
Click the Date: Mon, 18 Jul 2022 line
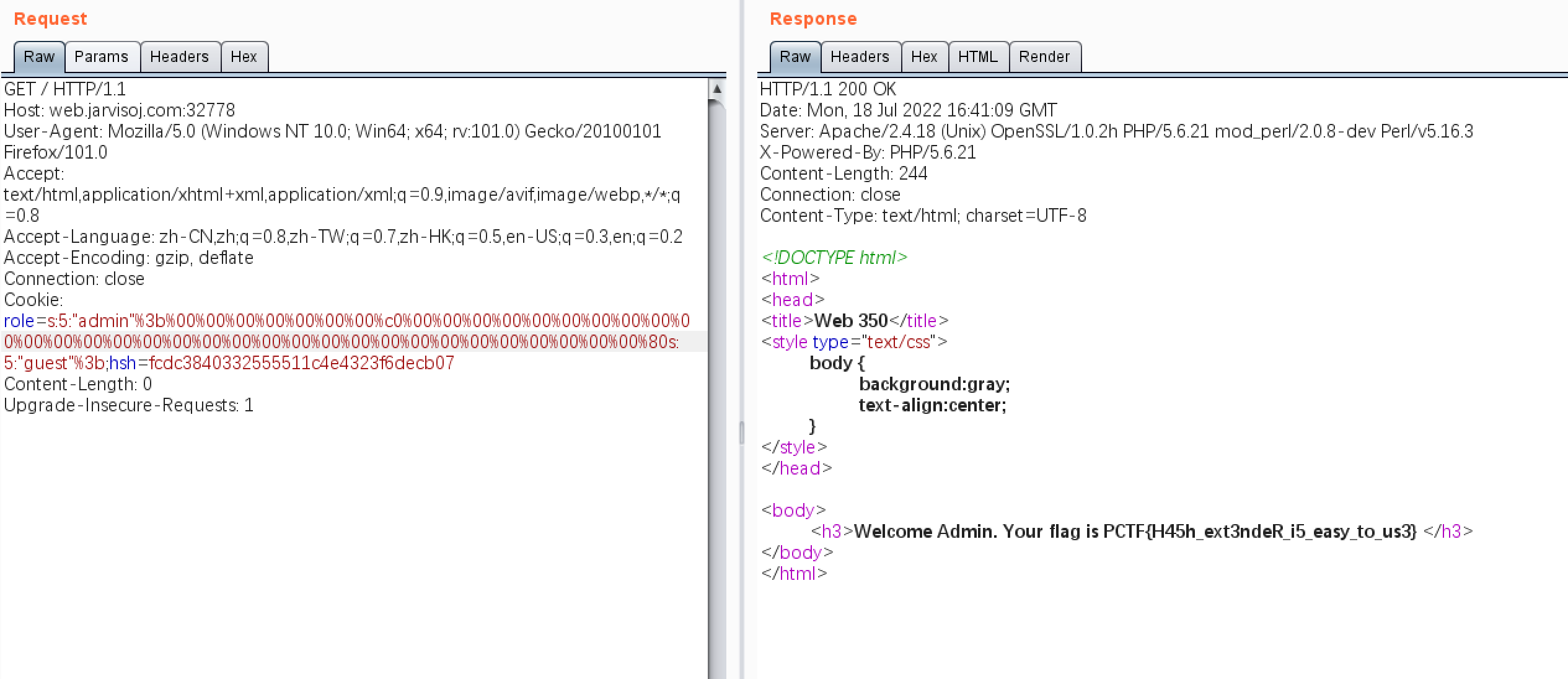[x=909, y=110]
